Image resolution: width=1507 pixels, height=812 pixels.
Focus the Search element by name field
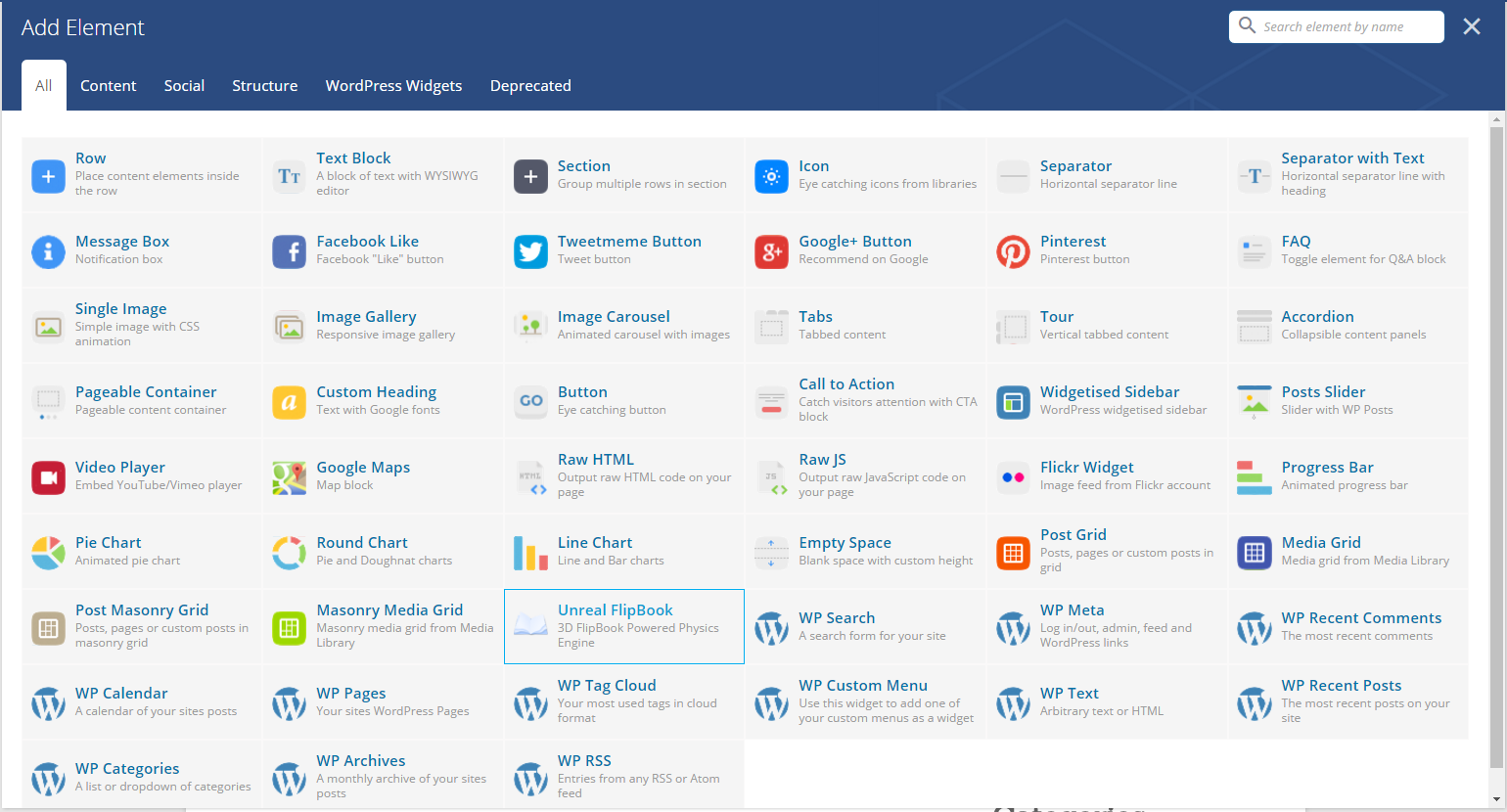tap(1337, 26)
